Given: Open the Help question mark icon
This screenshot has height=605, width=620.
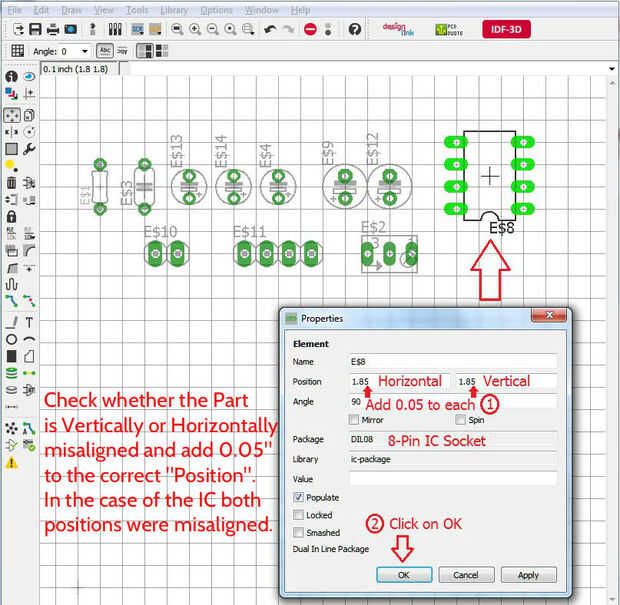Looking at the screenshot, I should [355, 29].
